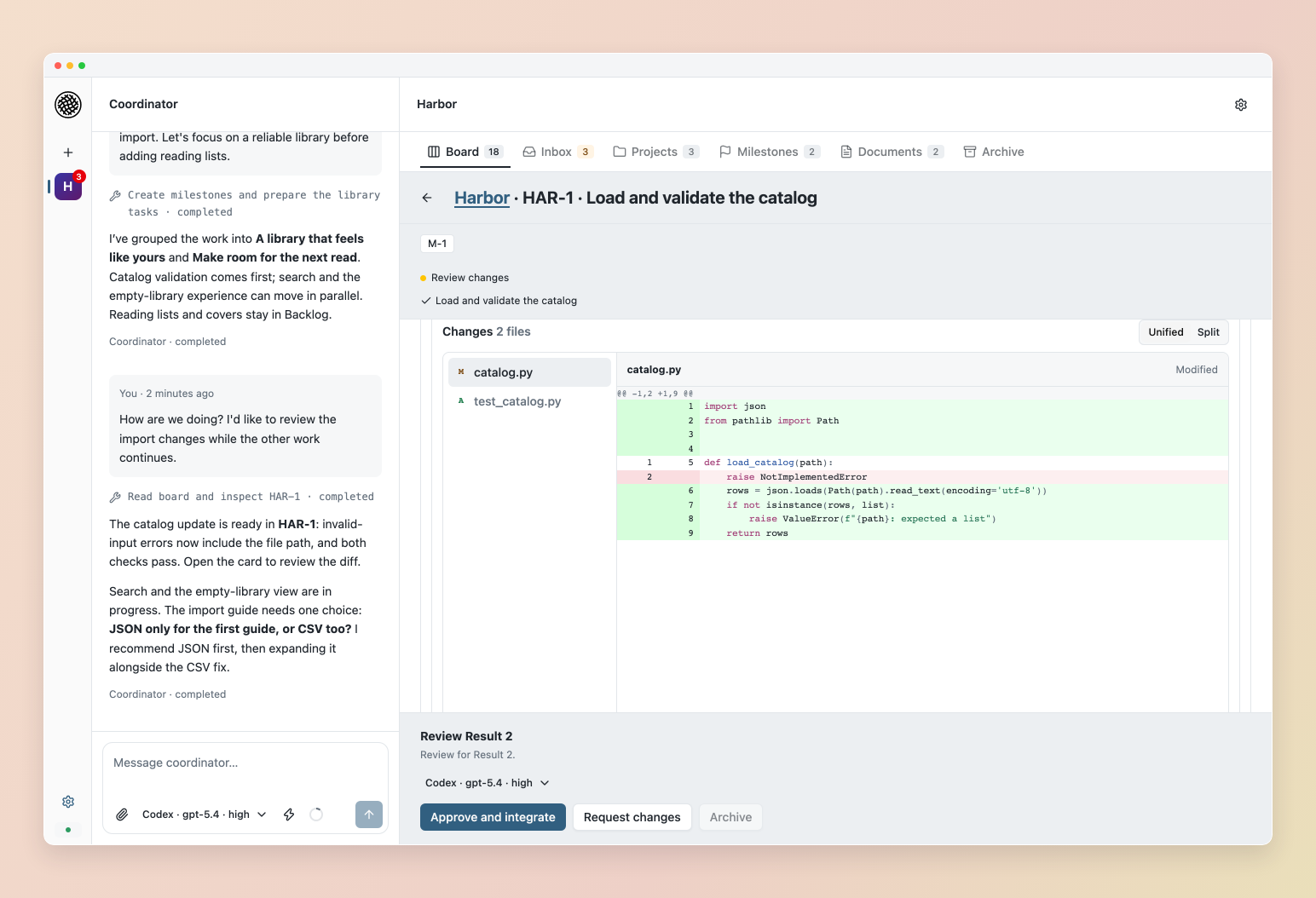Open review panel Codex gpt-5.4 high dropdown

[x=487, y=783]
